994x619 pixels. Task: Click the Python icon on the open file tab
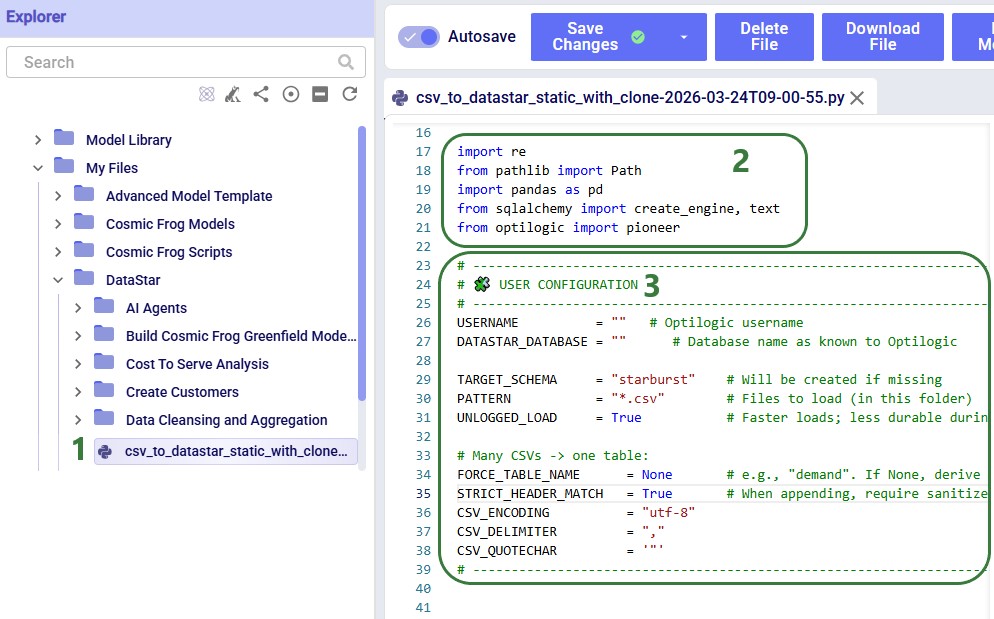[x=400, y=98]
